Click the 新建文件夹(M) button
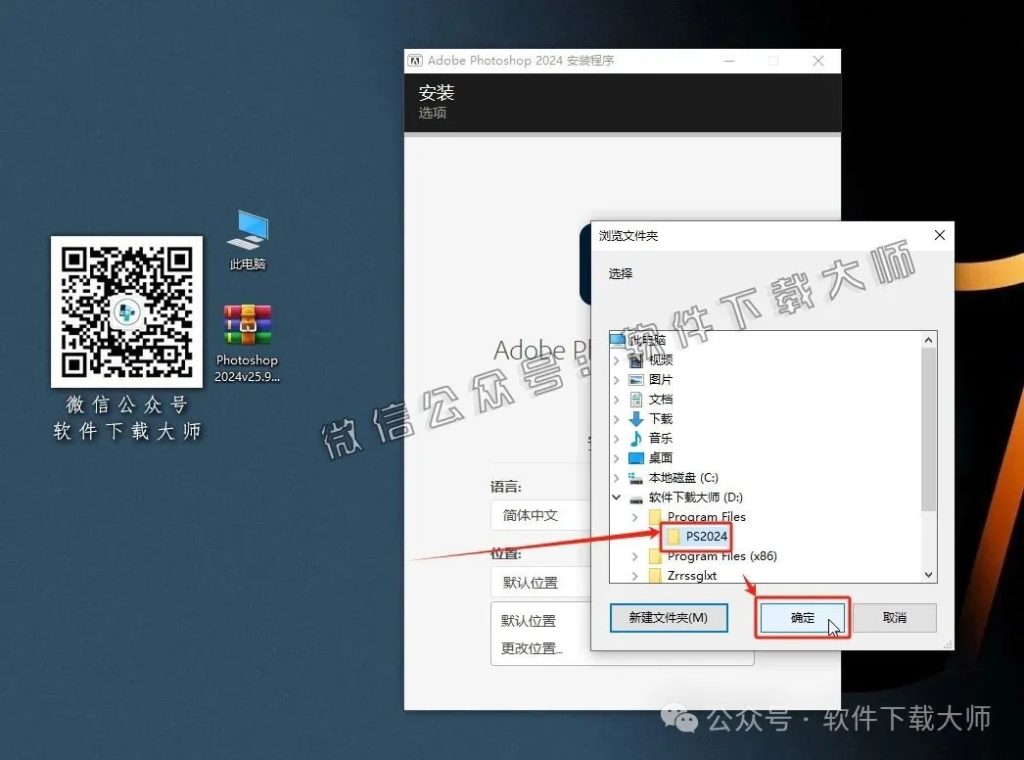This screenshot has height=760, width=1024. 668,618
